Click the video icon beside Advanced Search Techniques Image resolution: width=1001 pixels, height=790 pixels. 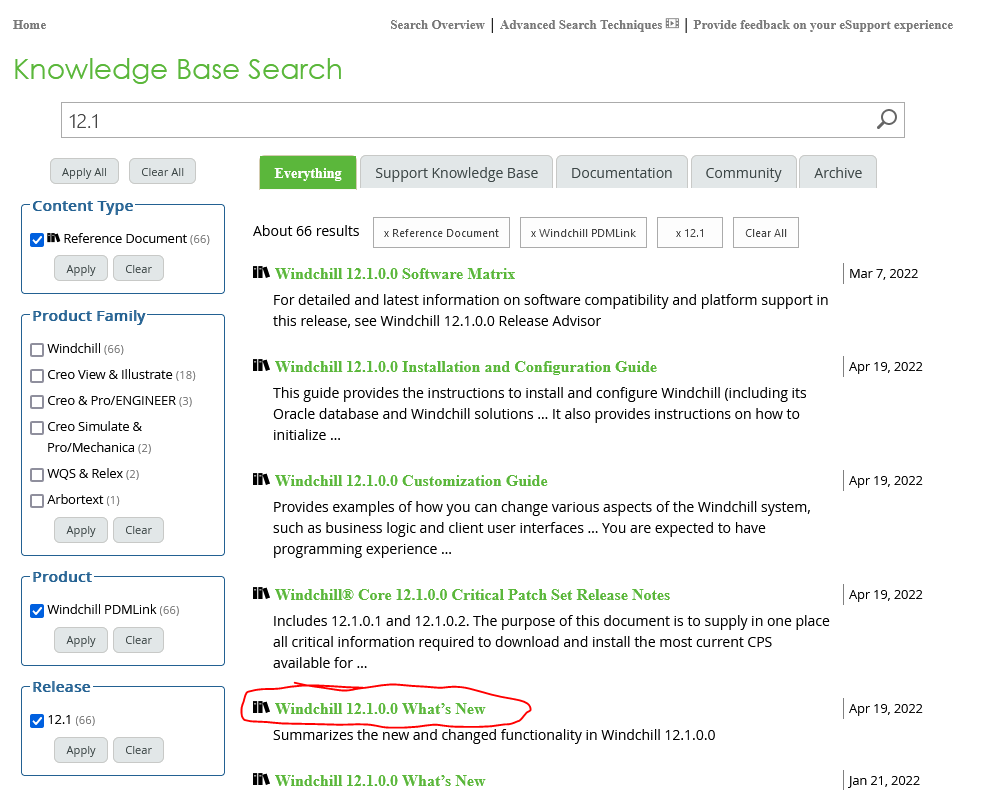click(675, 24)
